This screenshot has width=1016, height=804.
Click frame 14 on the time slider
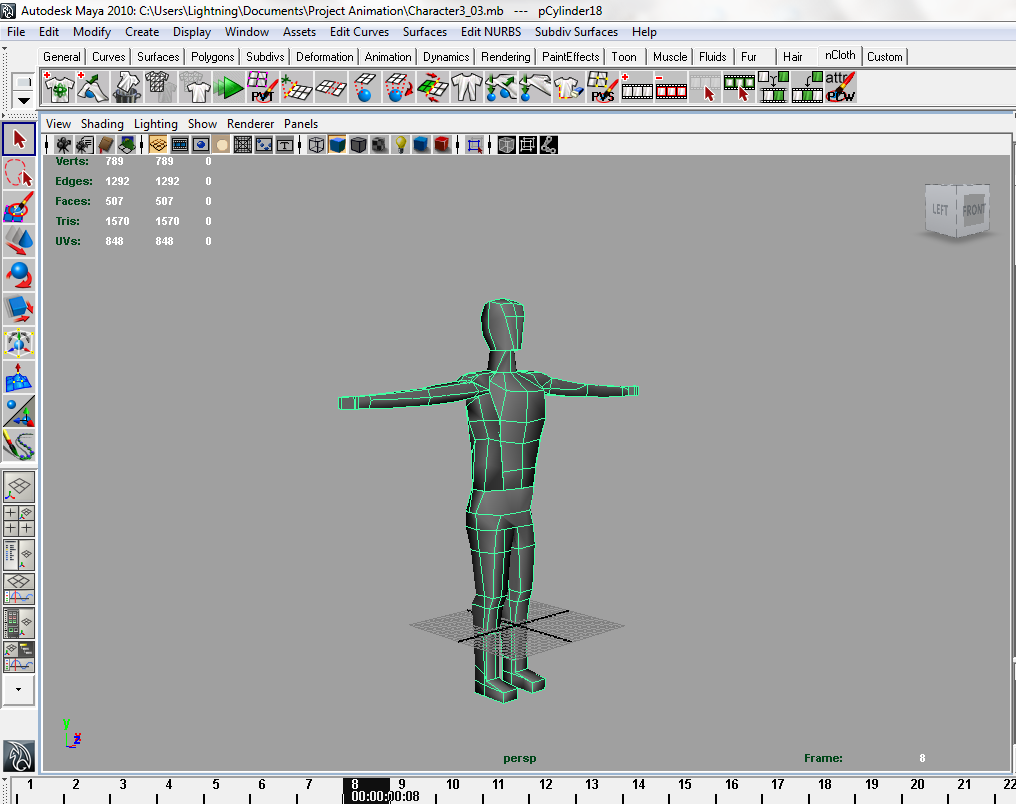click(638, 785)
